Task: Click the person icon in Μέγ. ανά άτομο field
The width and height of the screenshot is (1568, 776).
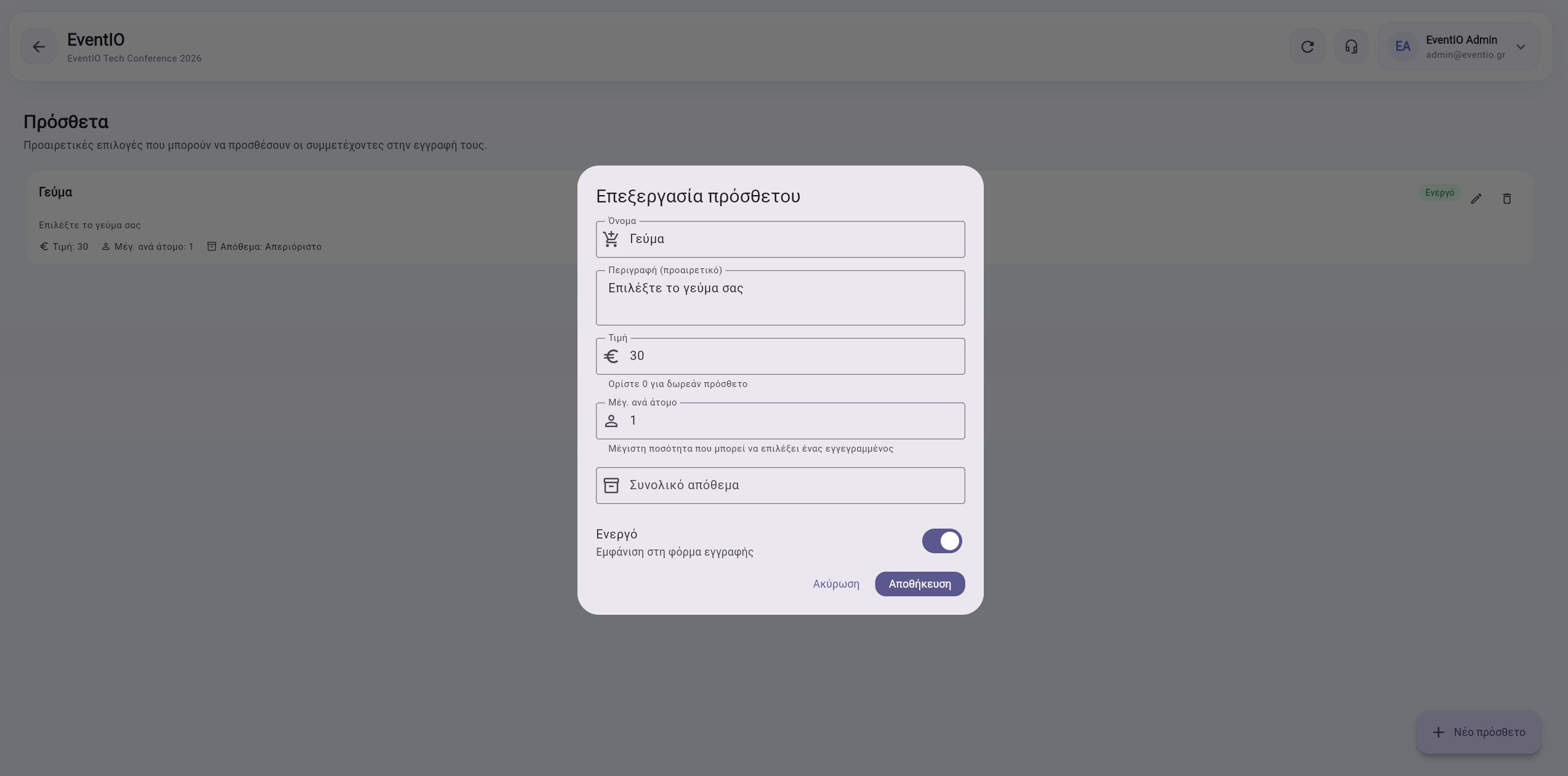Action: [611, 421]
